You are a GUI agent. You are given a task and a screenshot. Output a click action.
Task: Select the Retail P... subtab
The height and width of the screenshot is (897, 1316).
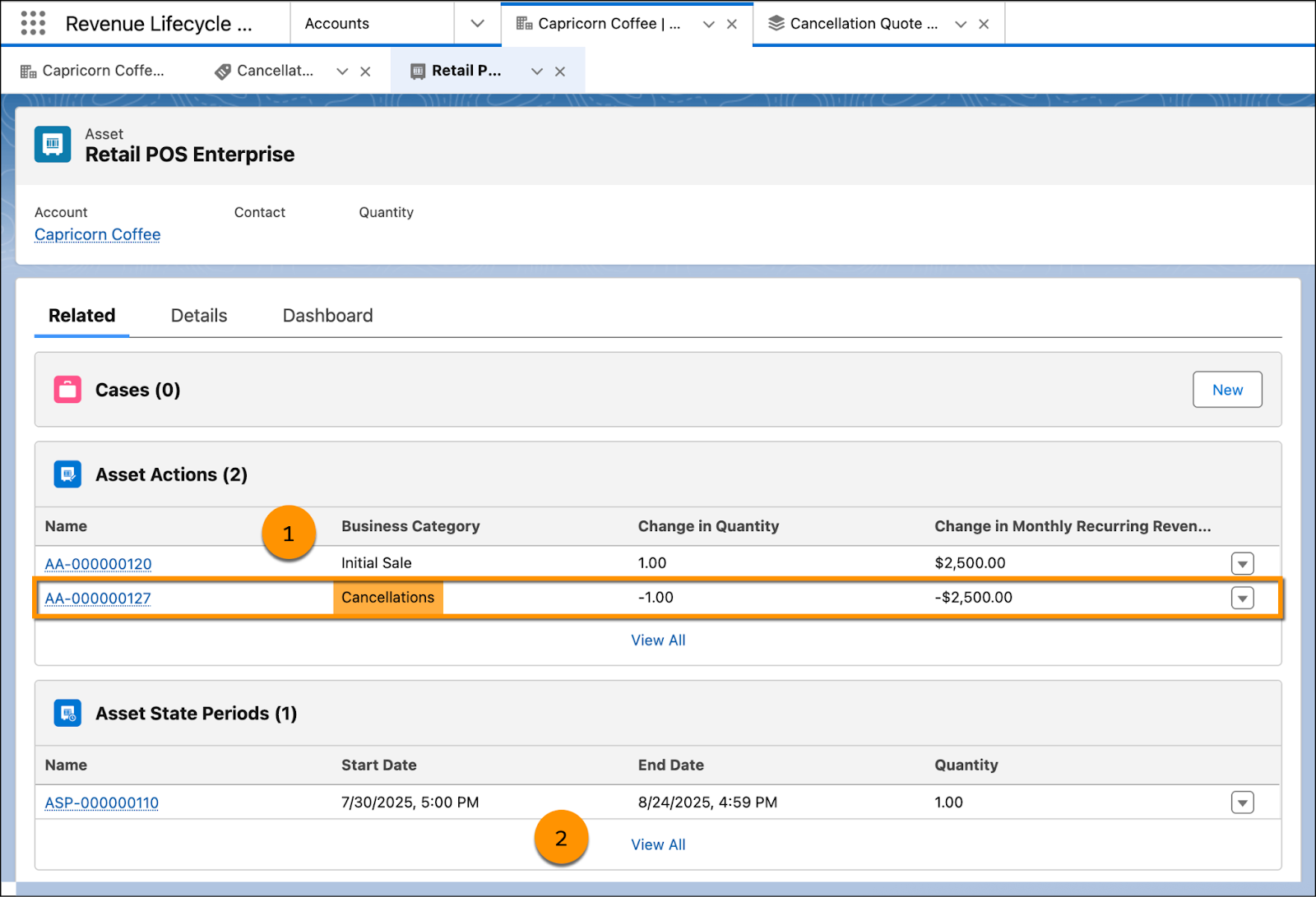(466, 71)
